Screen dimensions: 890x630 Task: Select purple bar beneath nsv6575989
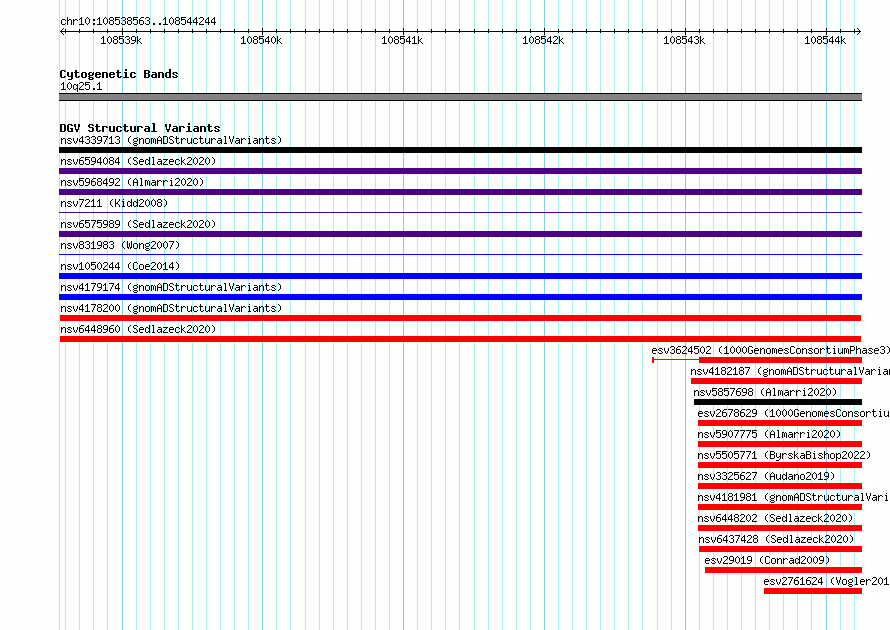tap(460, 234)
